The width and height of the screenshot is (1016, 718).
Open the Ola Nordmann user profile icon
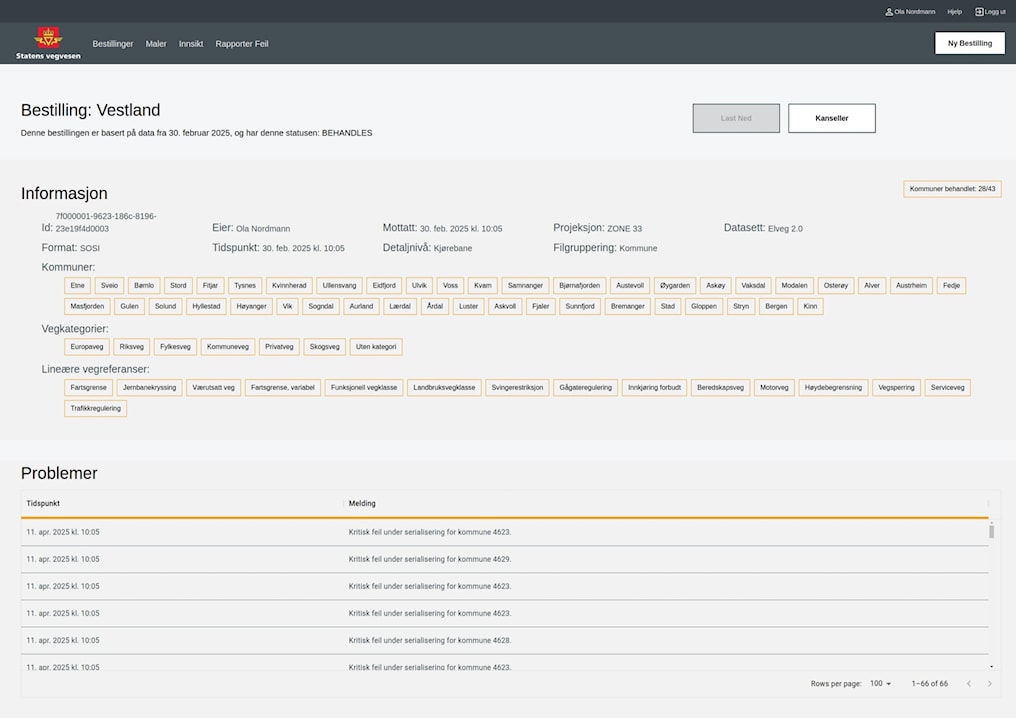889,12
